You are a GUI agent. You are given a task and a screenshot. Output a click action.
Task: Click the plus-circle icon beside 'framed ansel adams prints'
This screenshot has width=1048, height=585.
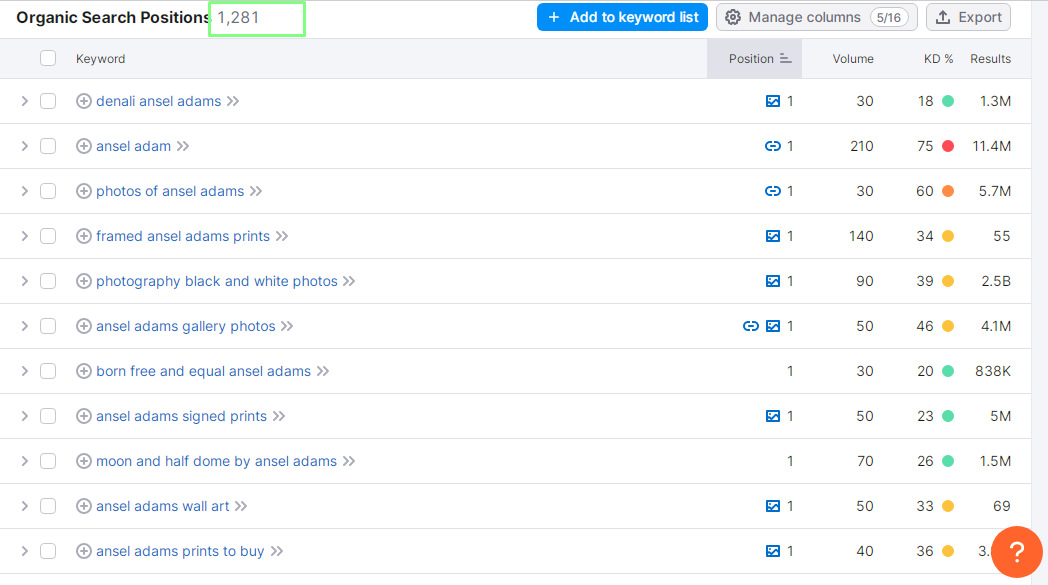point(84,236)
